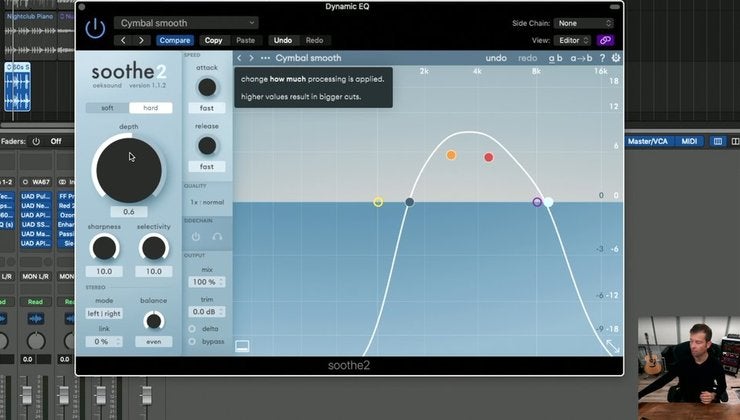
Task: Click the soothe2 undo text button
Action: pyautogui.click(x=496, y=58)
